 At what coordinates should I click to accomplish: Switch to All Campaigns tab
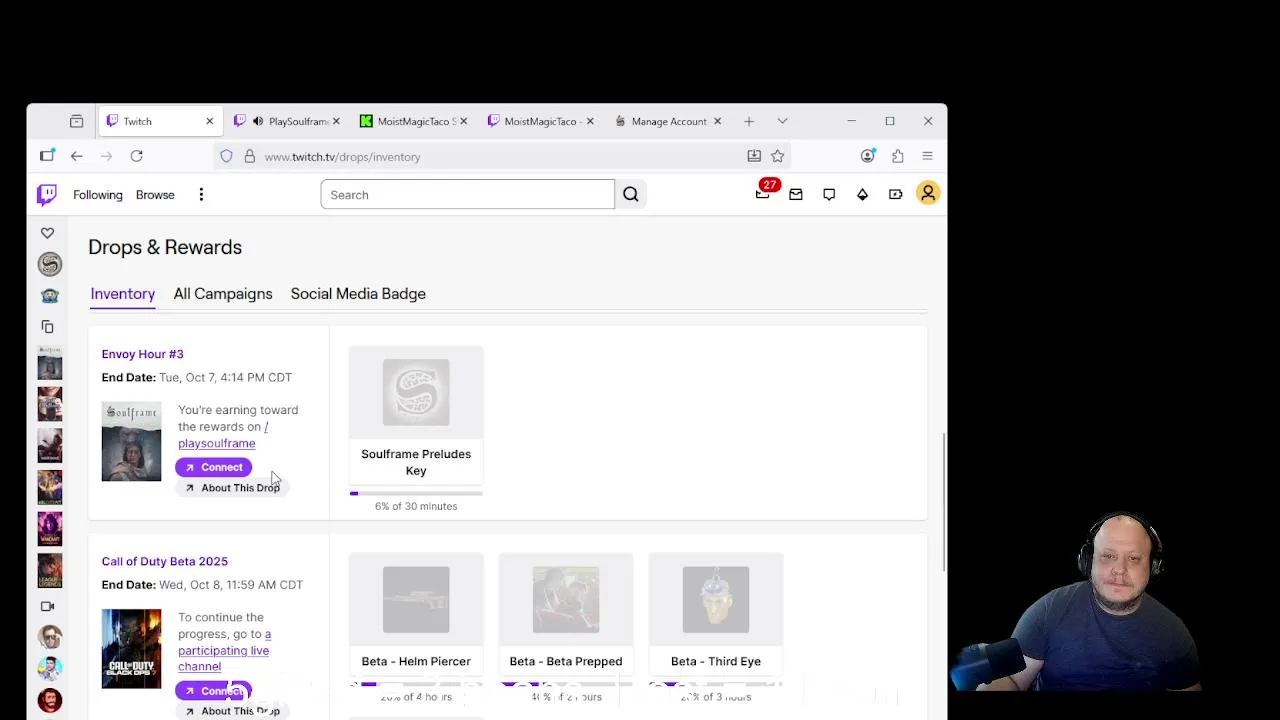tap(223, 294)
